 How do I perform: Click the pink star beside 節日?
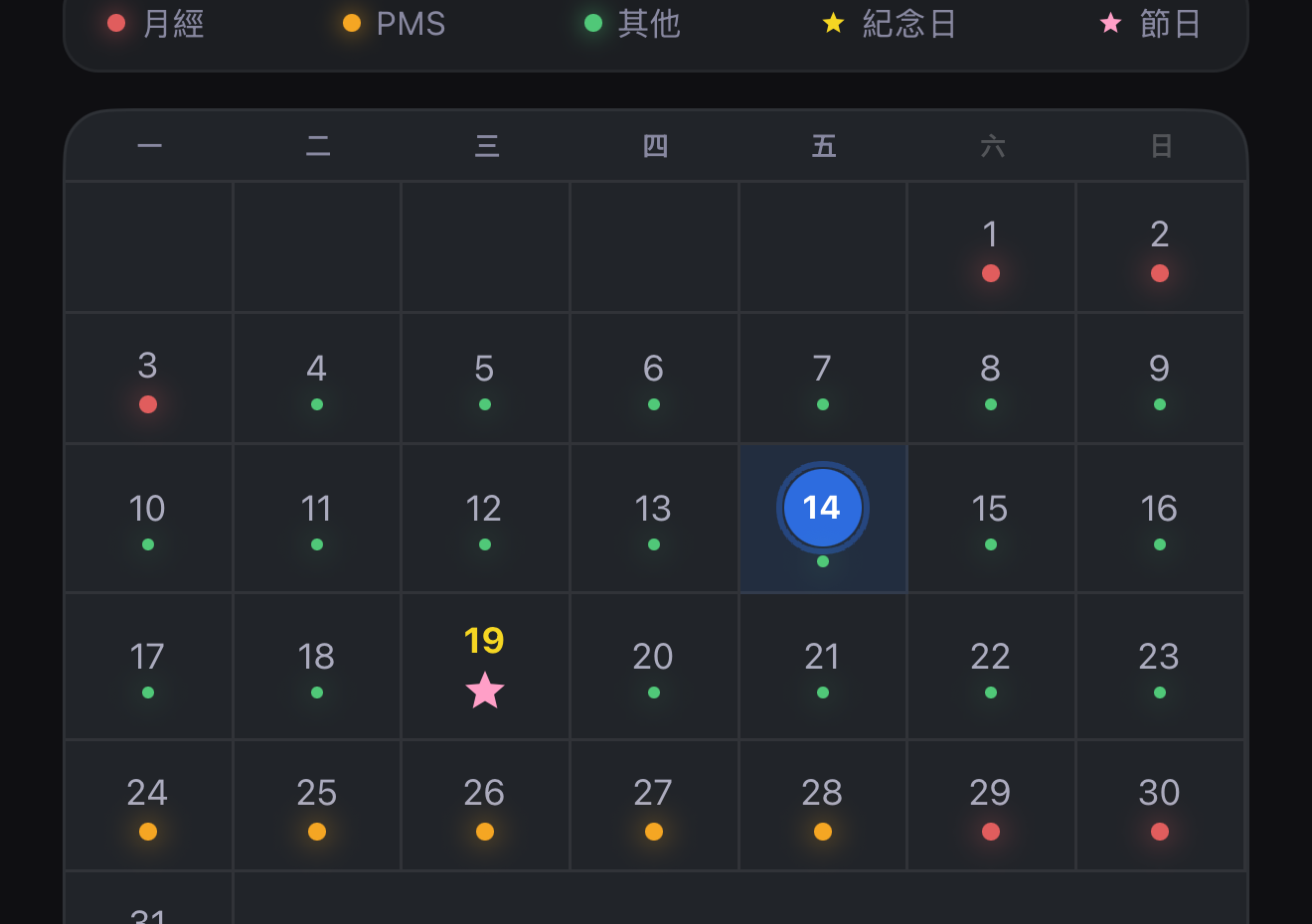pos(1111,23)
